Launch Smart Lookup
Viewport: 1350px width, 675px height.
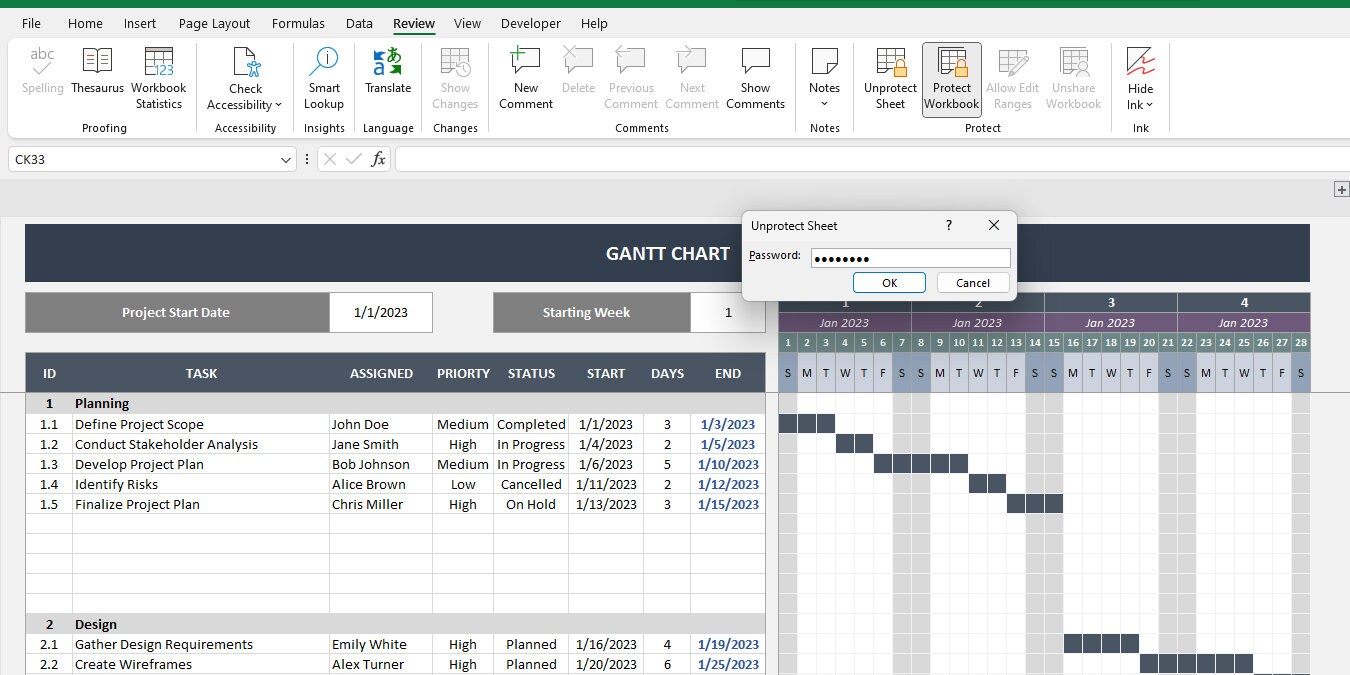point(323,75)
